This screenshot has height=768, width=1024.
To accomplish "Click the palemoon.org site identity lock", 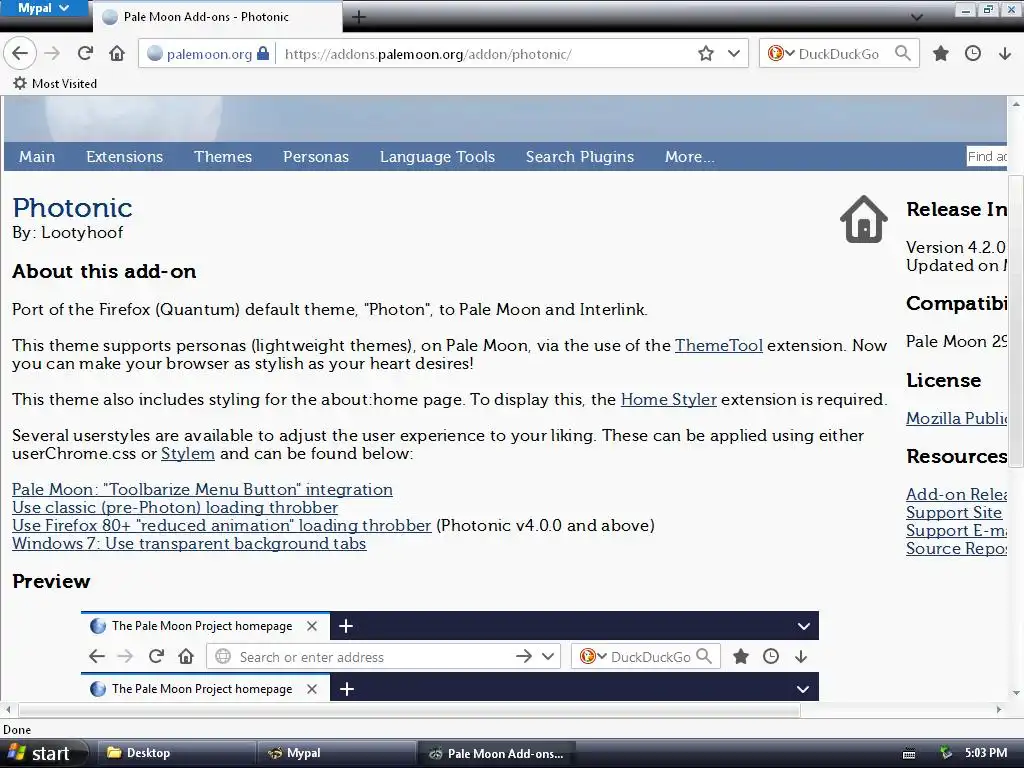I will click(208, 54).
